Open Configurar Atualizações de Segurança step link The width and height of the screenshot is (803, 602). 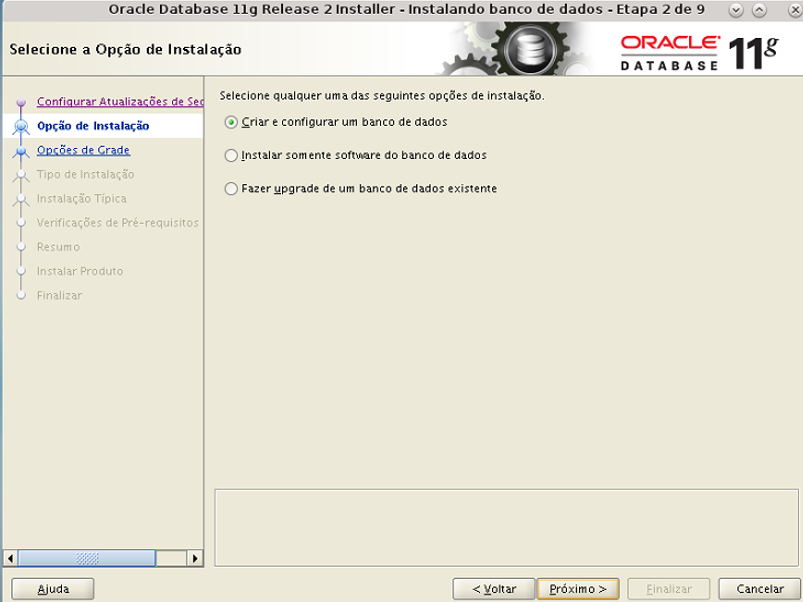point(120,101)
